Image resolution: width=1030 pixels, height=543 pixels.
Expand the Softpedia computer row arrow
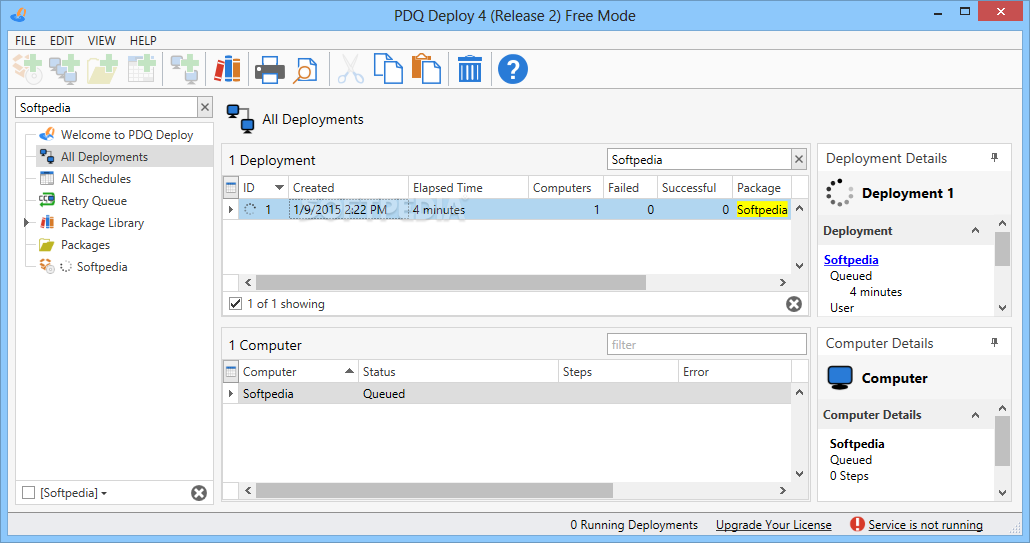tap(231, 393)
